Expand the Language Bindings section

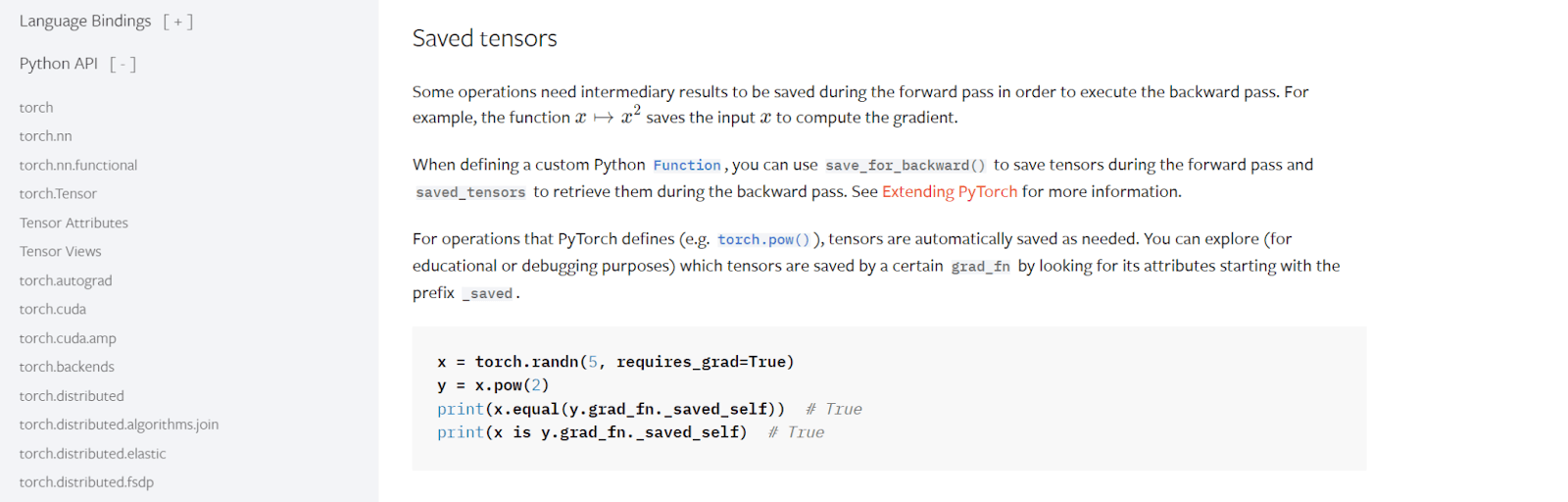tap(177, 22)
